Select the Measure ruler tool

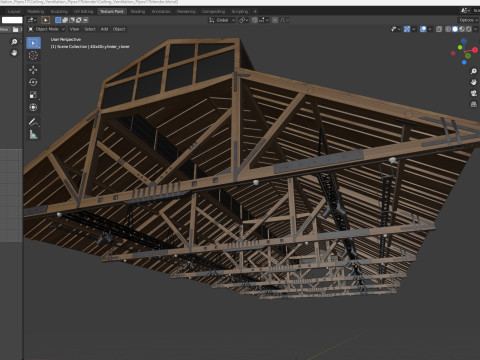point(33,135)
